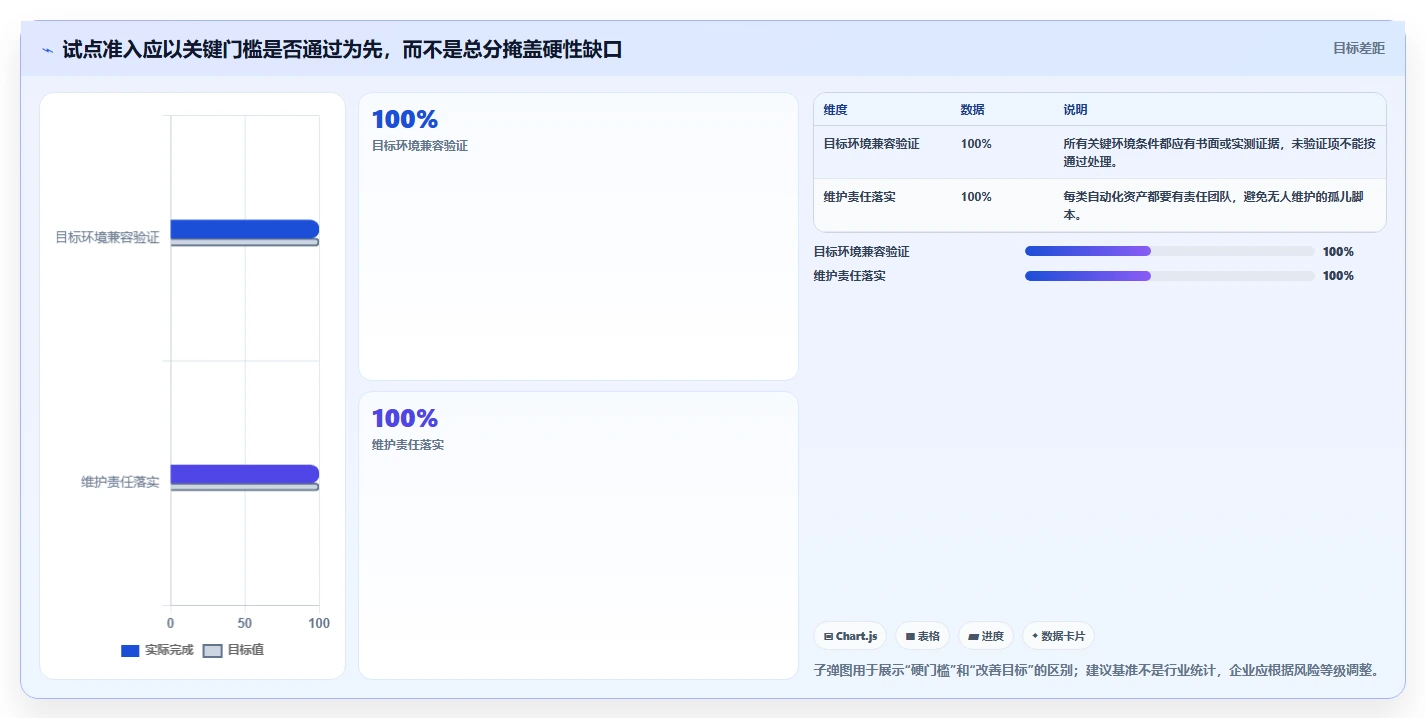Click 维护责任落实 caption in lower card
The width and height of the screenshot is (1426, 718).
(x=408, y=444)
